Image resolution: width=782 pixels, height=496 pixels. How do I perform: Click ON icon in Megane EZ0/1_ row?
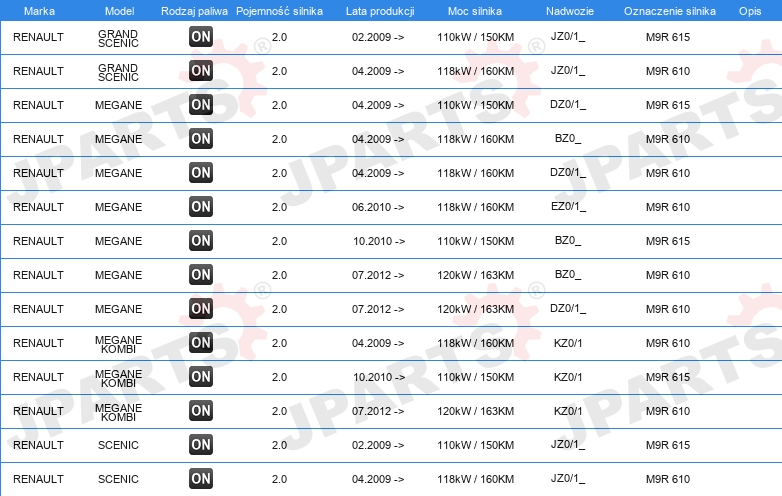(x=201, y=206)
